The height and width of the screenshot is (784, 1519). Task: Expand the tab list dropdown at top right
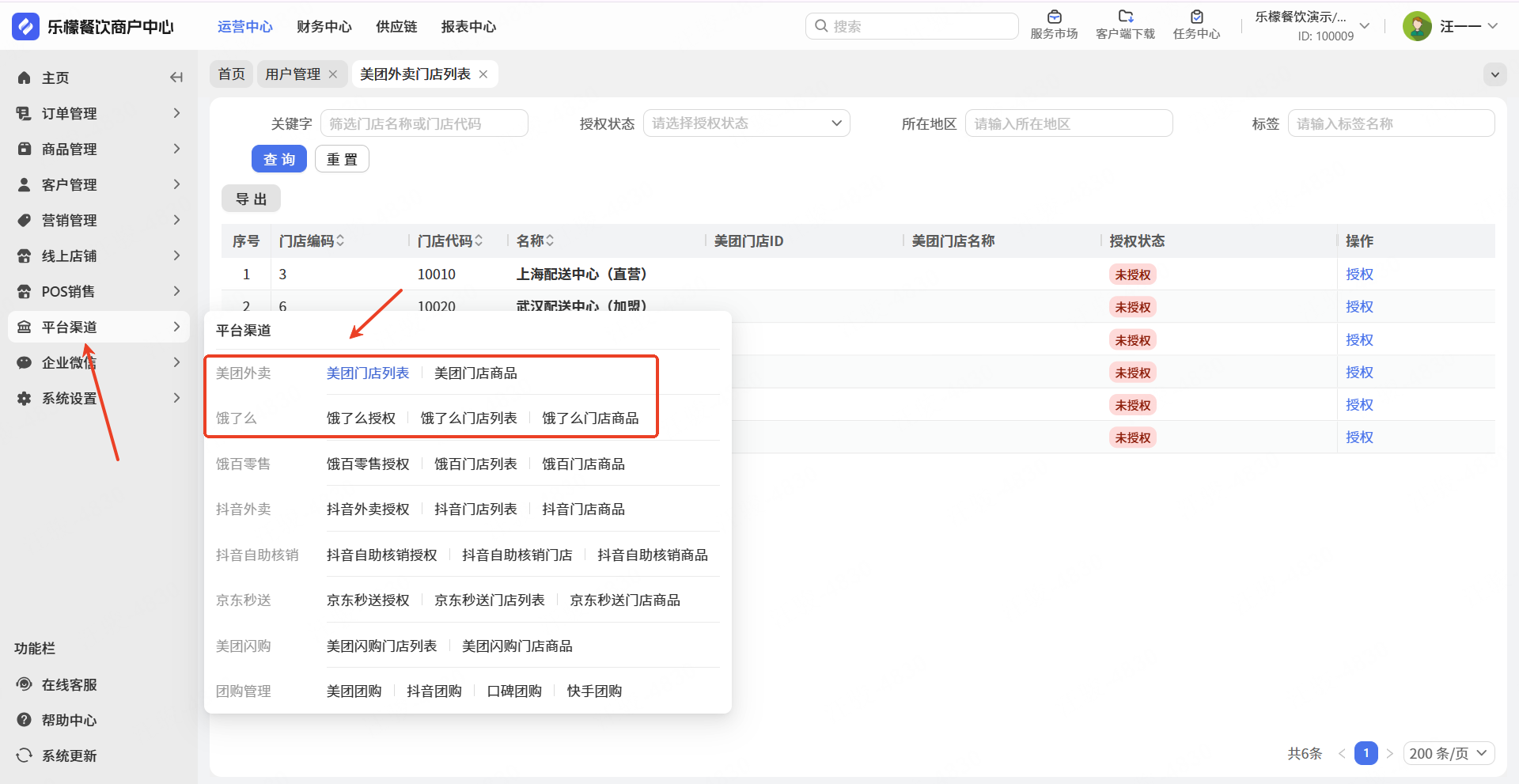coord(1495,74)
